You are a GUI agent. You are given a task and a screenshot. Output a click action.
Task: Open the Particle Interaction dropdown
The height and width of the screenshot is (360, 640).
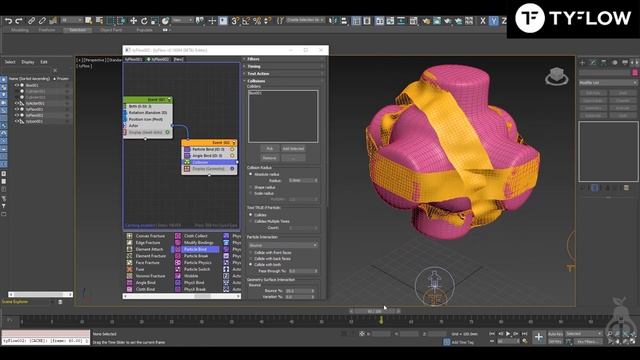tap(283, 245)
